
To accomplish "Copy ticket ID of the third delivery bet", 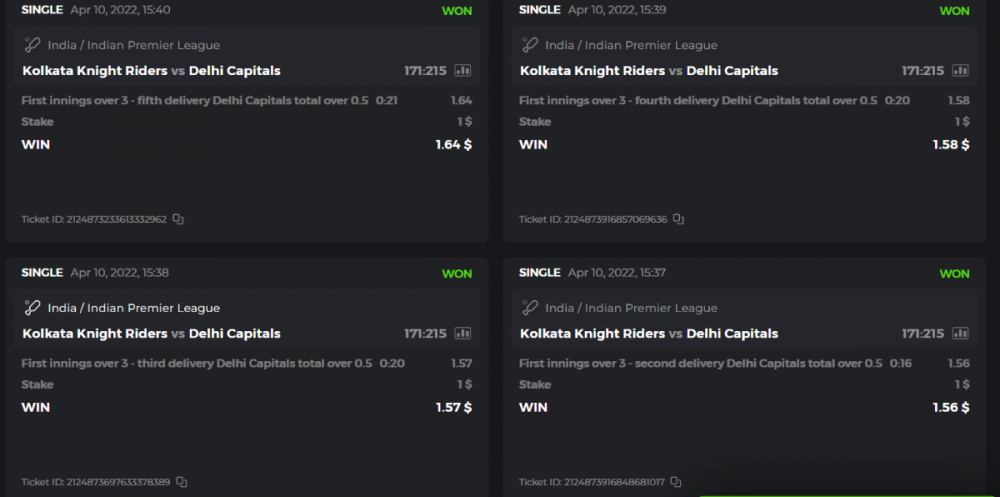I will click(x=181, y=482).
